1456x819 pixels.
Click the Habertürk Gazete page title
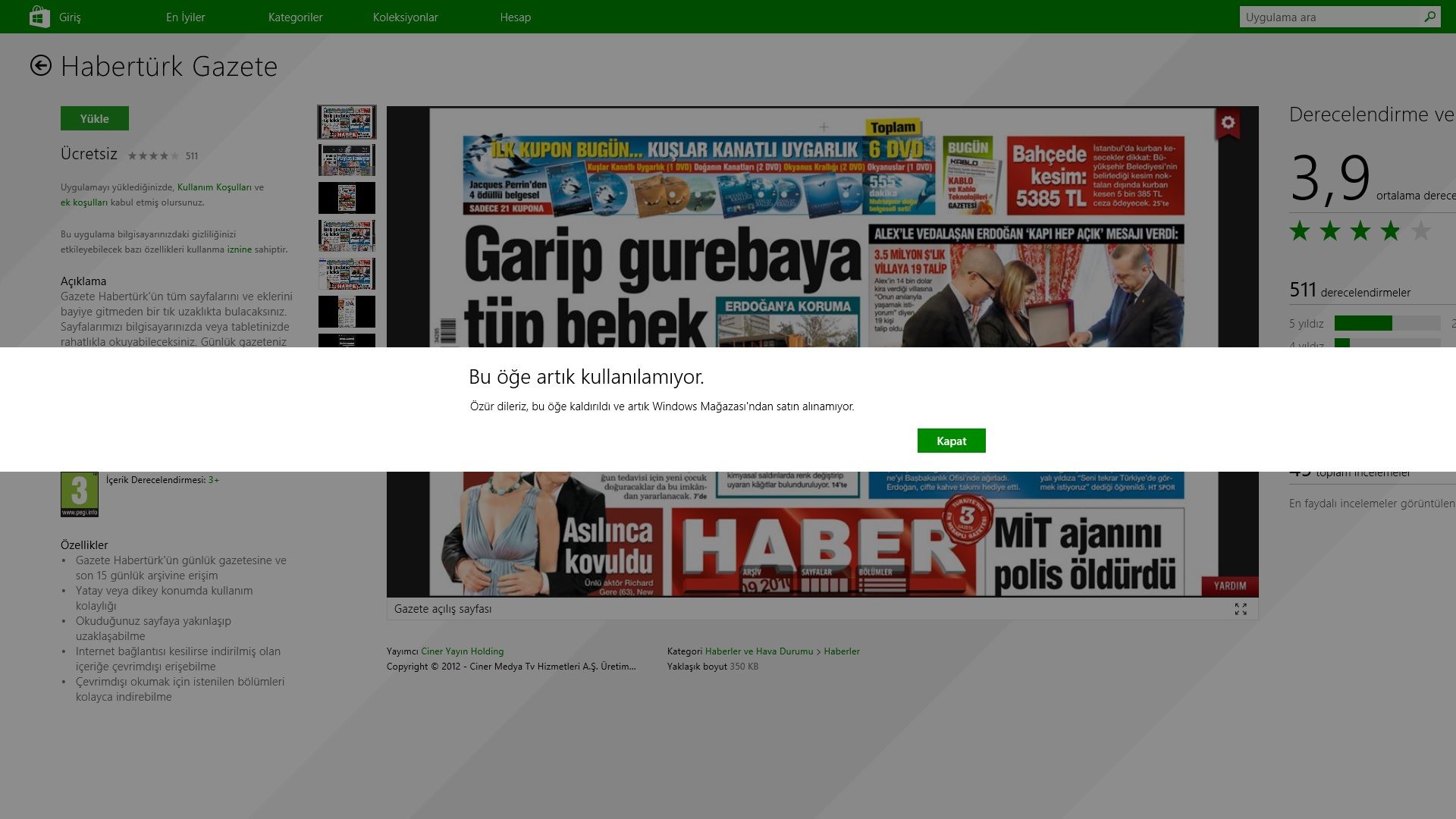(169, 67)
